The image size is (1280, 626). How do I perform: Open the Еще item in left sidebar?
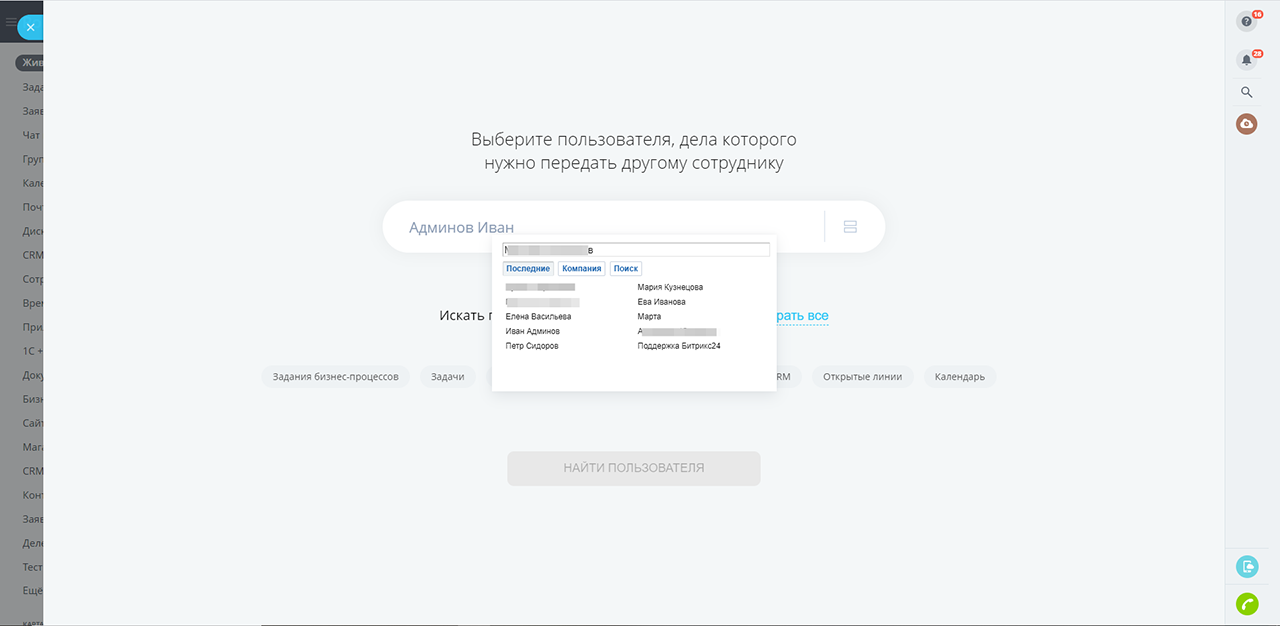coord(32,591)
